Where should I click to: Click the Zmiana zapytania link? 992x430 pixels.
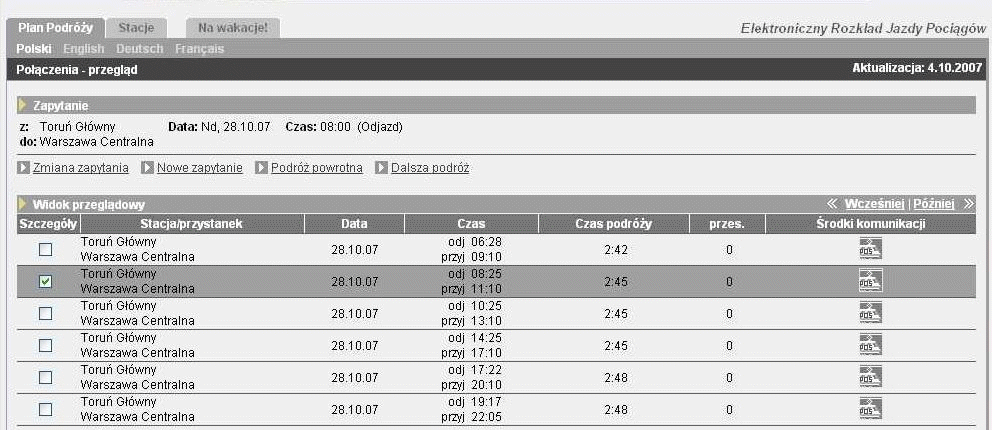80,168
